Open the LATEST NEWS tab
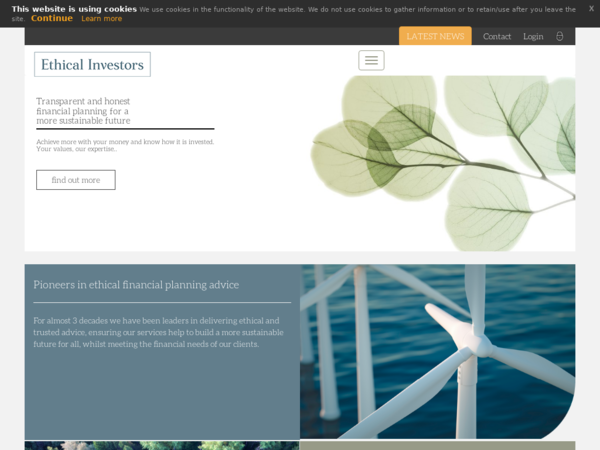 435,36
